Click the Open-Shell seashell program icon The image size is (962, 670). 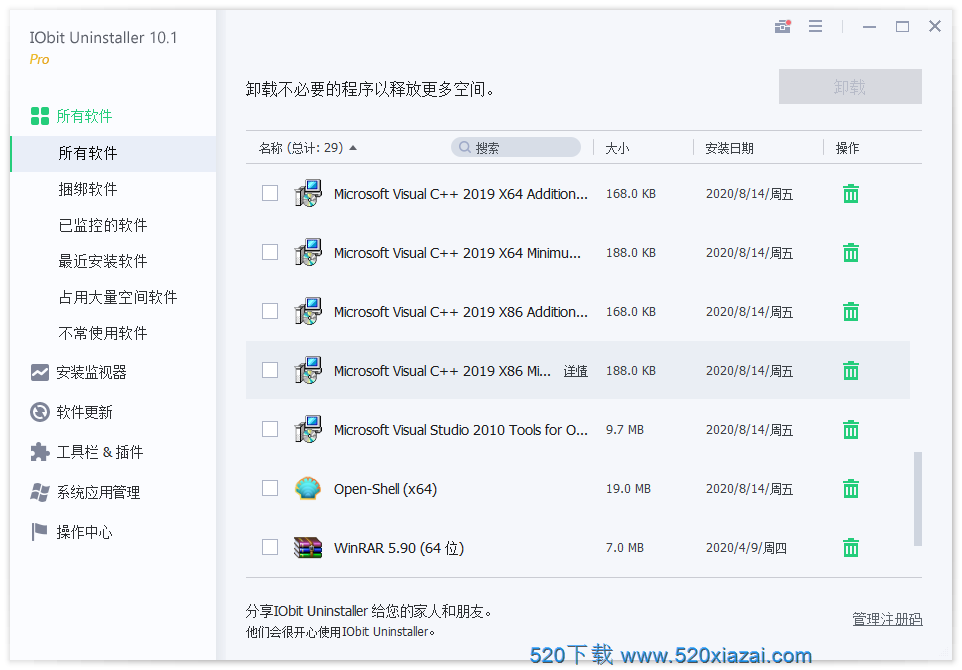[x=308, y=488]
